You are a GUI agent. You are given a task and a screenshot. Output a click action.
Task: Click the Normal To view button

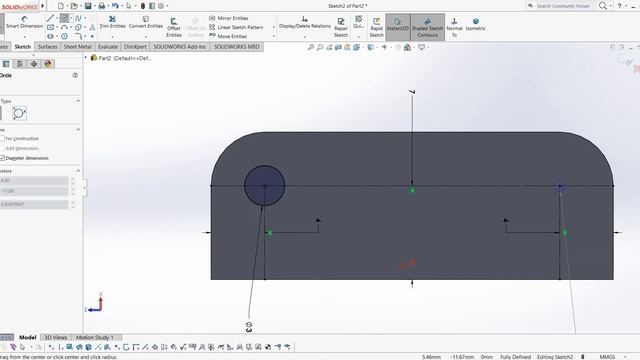[x=454, y=27]
